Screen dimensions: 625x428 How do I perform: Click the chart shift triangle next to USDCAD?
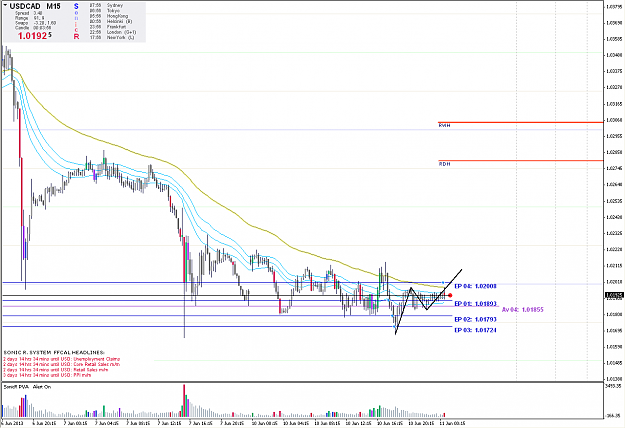tap(5, 5)
